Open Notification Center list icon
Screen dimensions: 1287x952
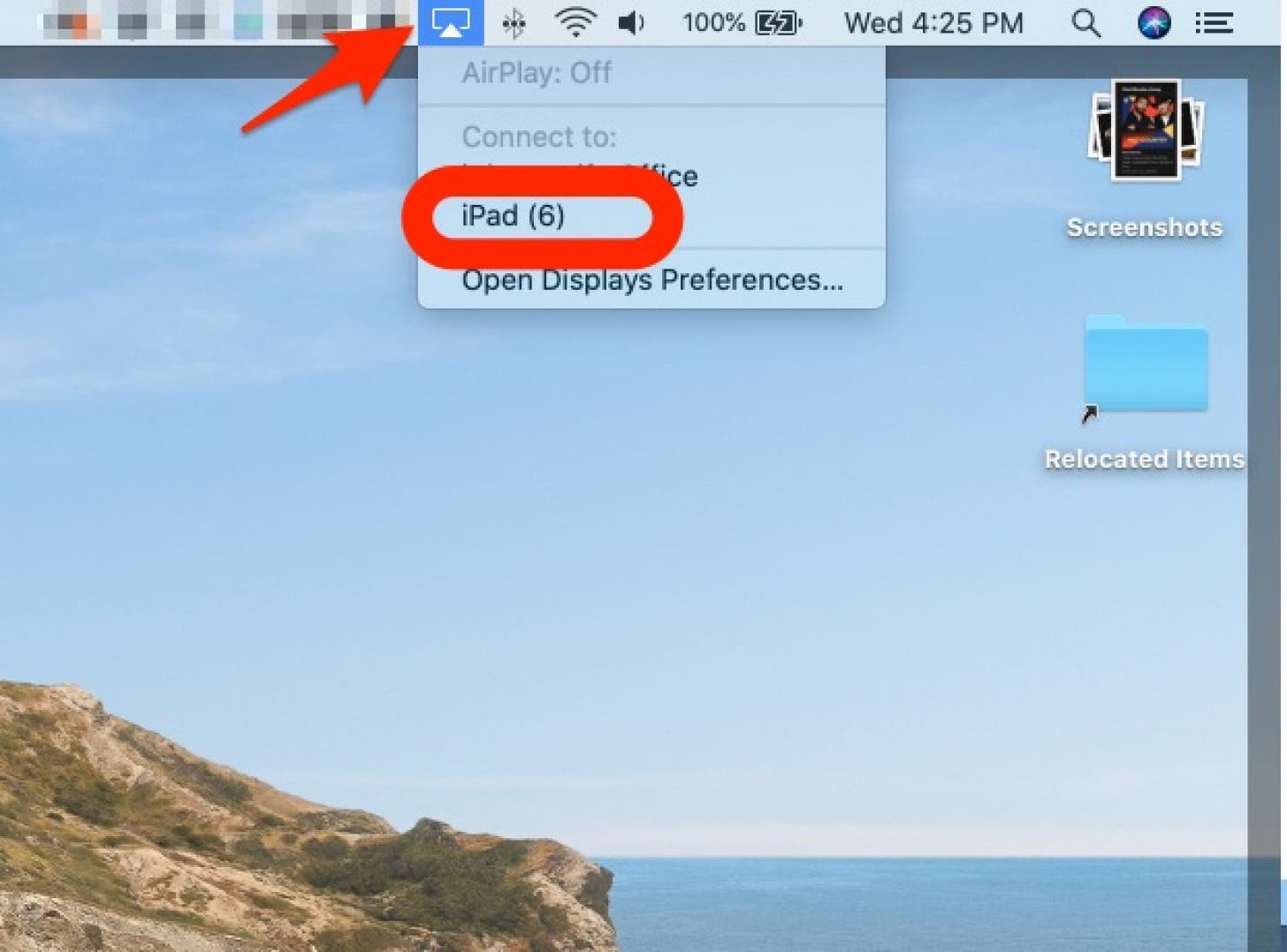(x=1213, y=23)
